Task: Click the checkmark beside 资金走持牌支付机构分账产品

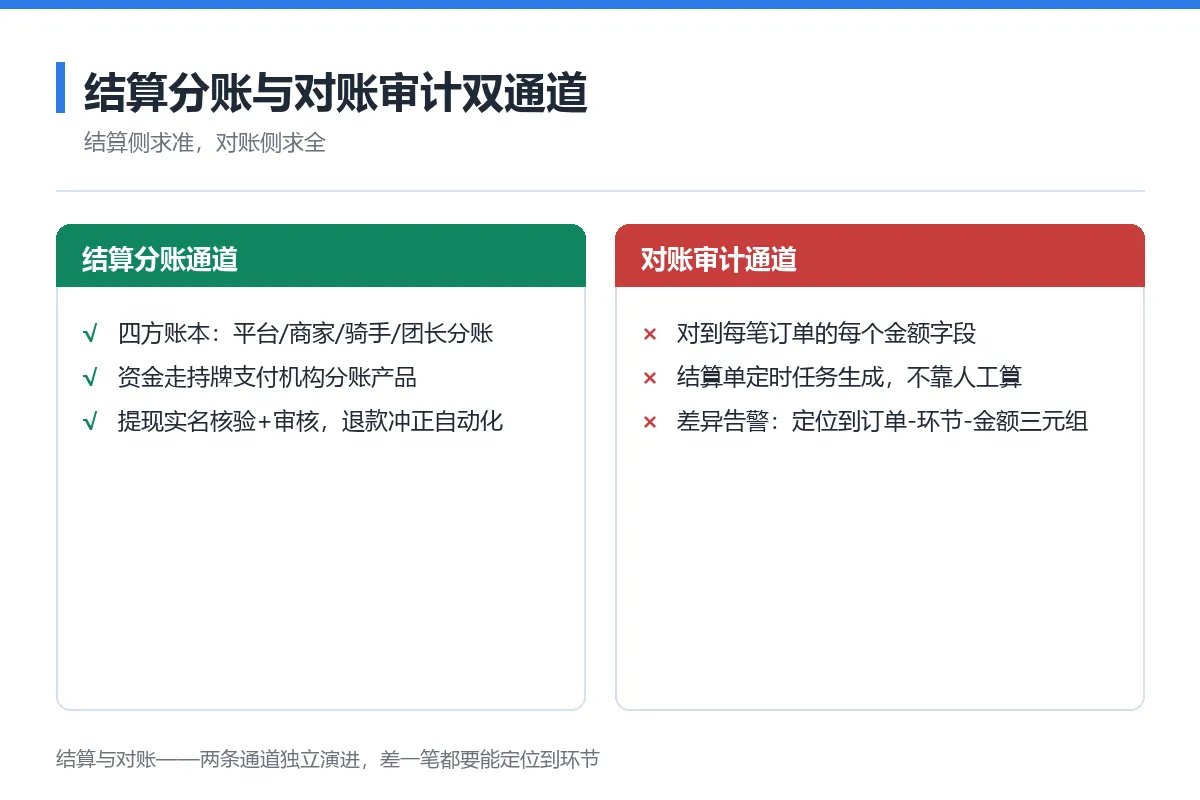Action: [90, 378]
